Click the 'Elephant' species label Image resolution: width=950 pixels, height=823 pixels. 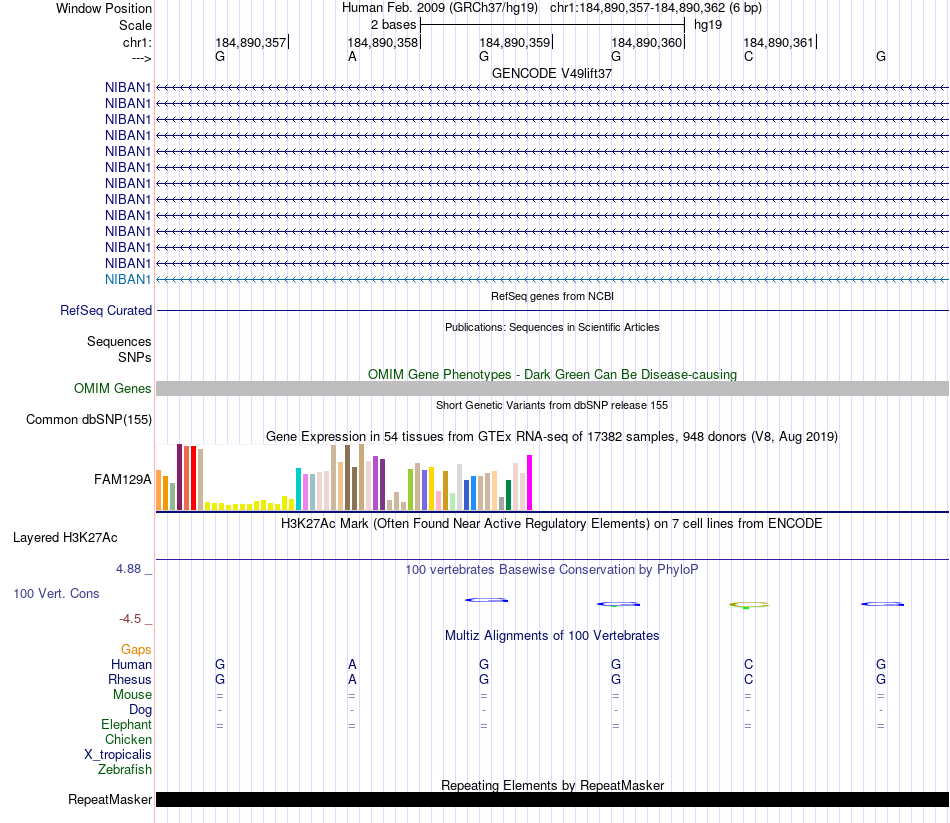[x=126, y=725]
